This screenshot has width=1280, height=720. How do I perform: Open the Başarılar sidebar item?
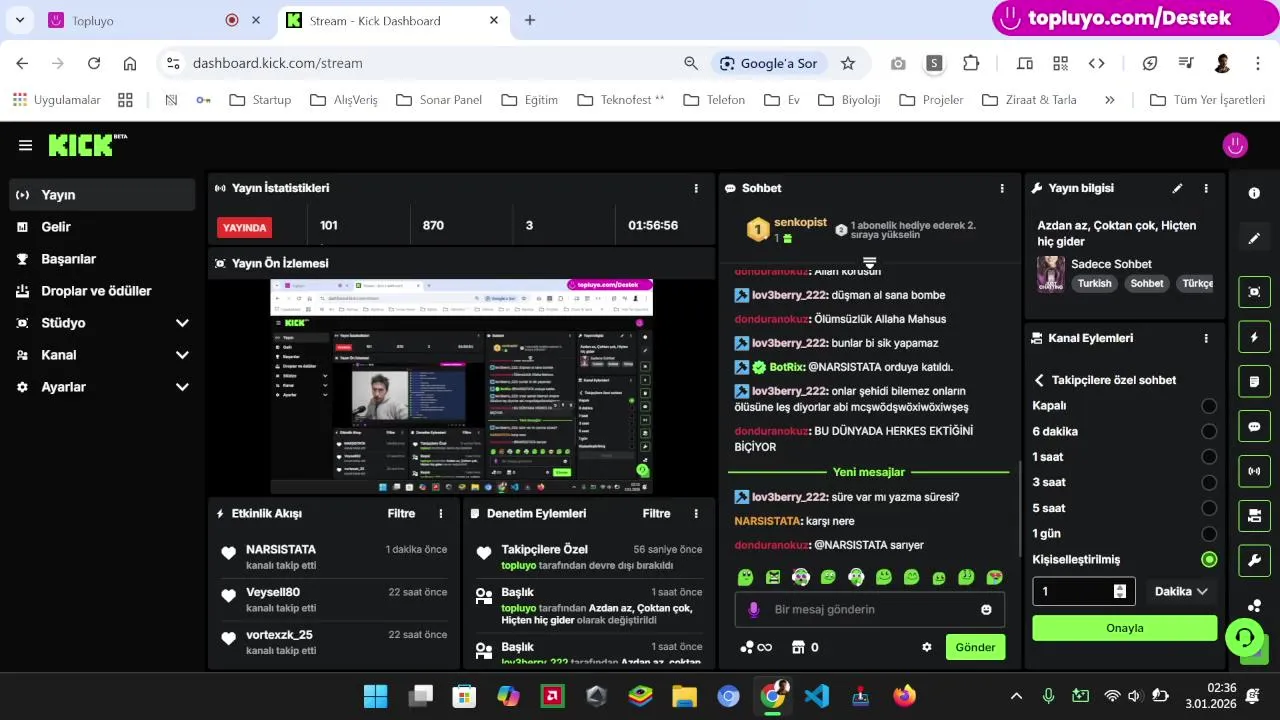pos(102,259)
